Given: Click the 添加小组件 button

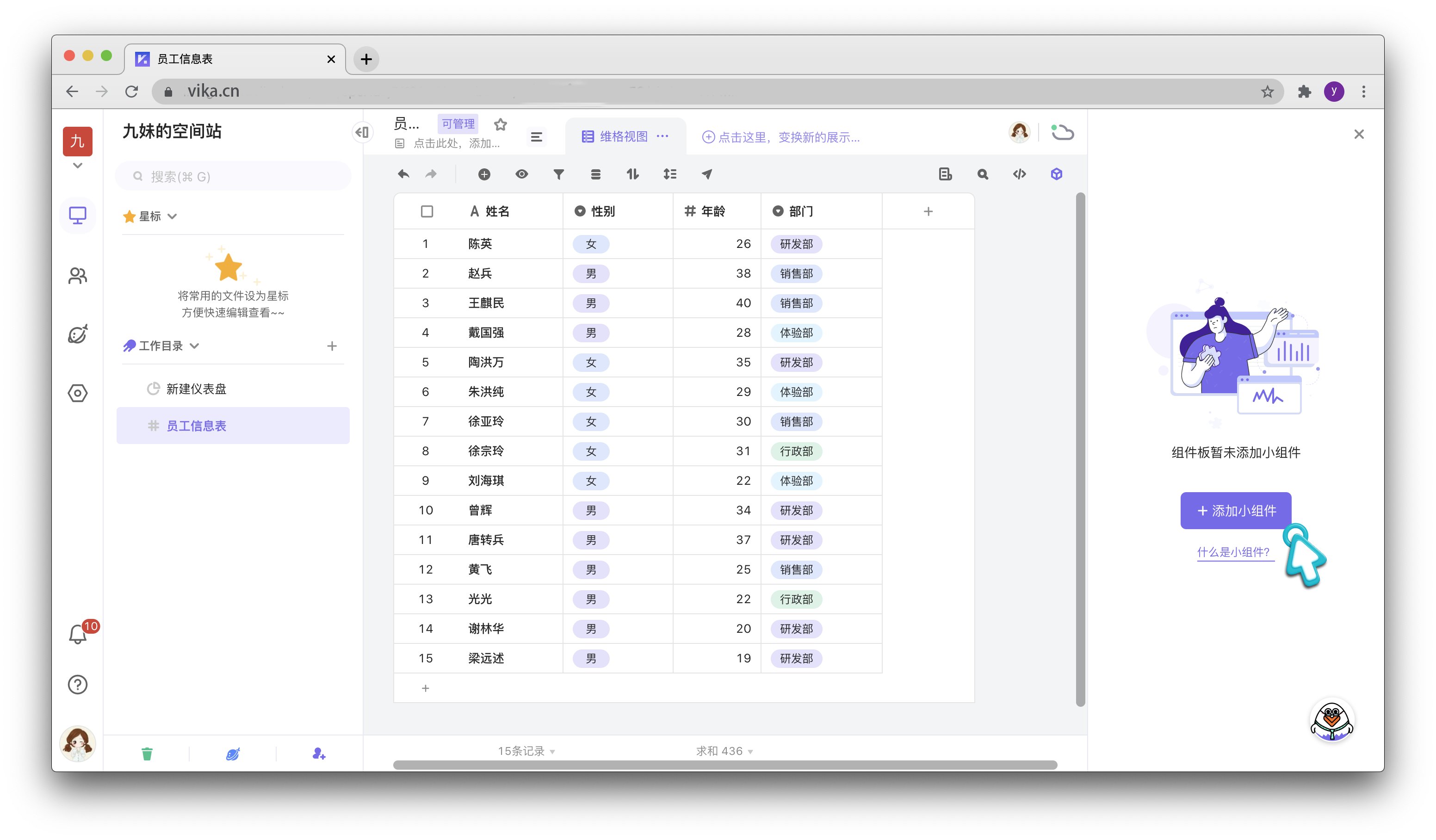Looking at the screenshot, I should click(x=1235, y=511).
